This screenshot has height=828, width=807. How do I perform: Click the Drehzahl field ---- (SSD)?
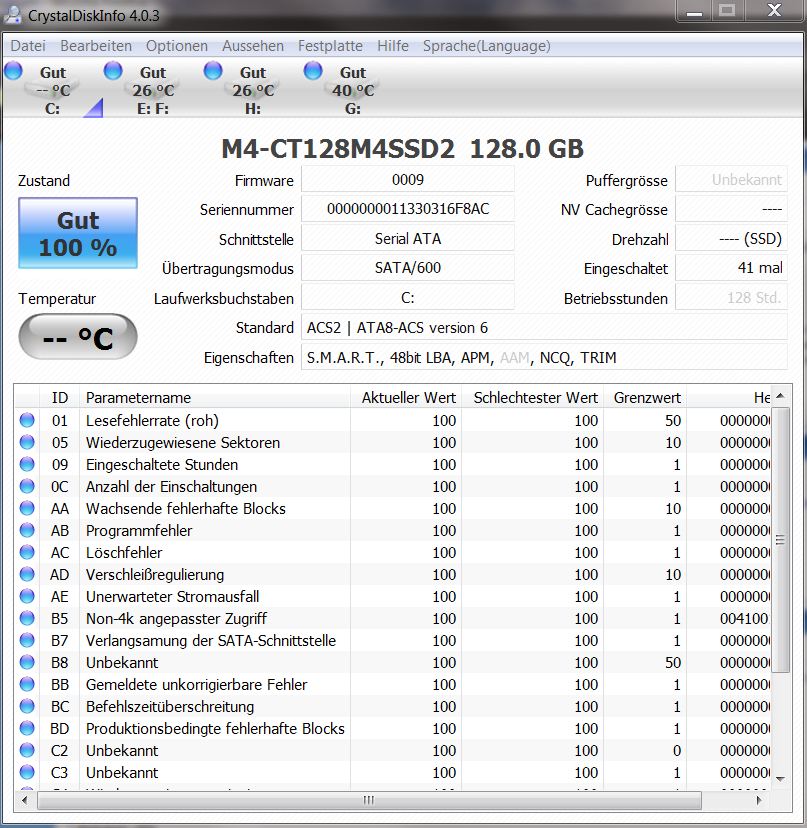coord(731,239)
